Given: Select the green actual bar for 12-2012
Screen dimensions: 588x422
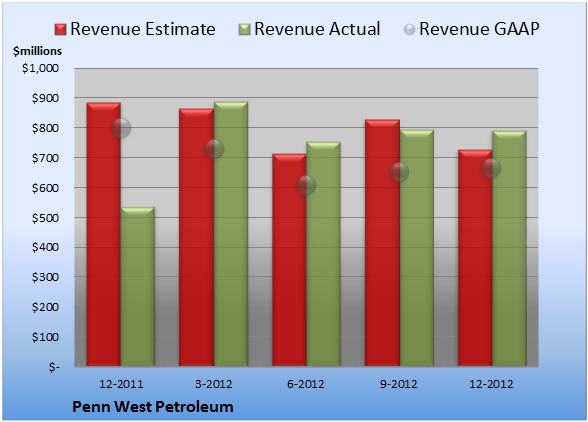Looking at the screenshot, I should click(509, 248).
